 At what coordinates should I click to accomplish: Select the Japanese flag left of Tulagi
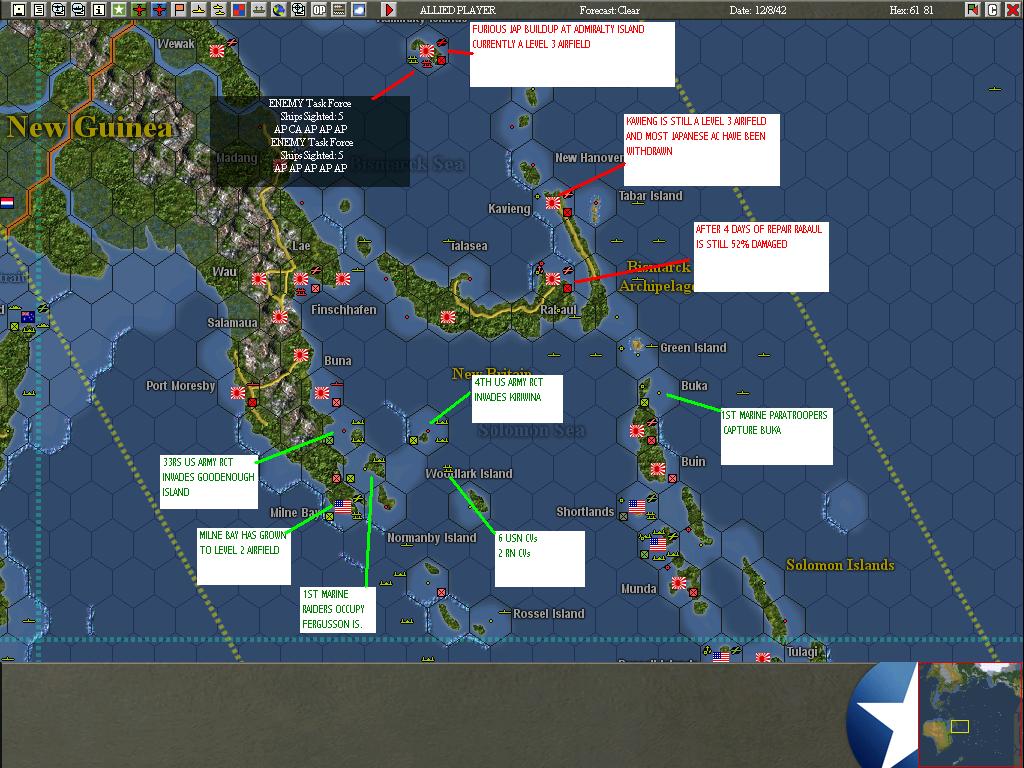pos(763,658)
